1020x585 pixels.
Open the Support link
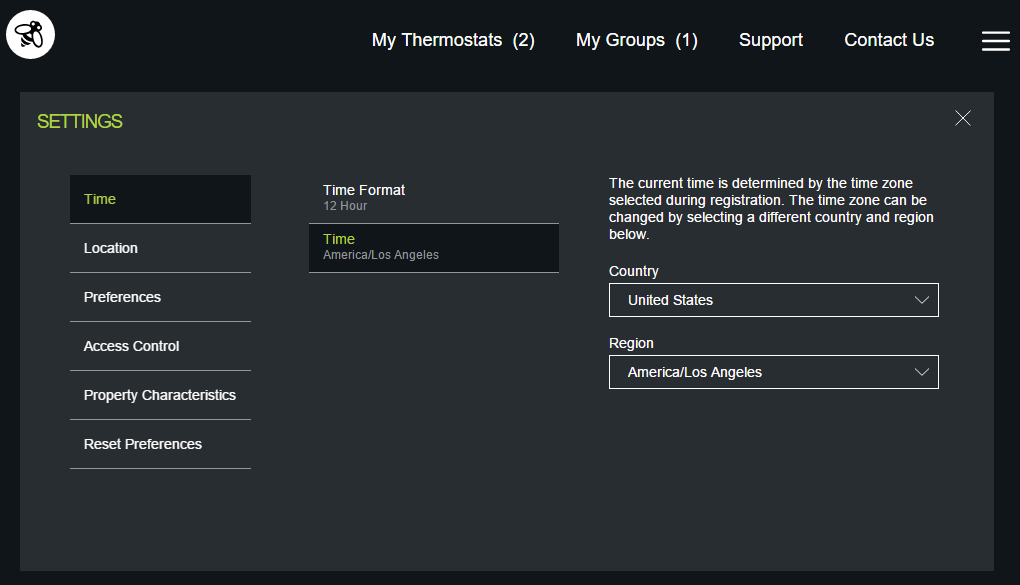pyautogui.click(x=770, y=40)
